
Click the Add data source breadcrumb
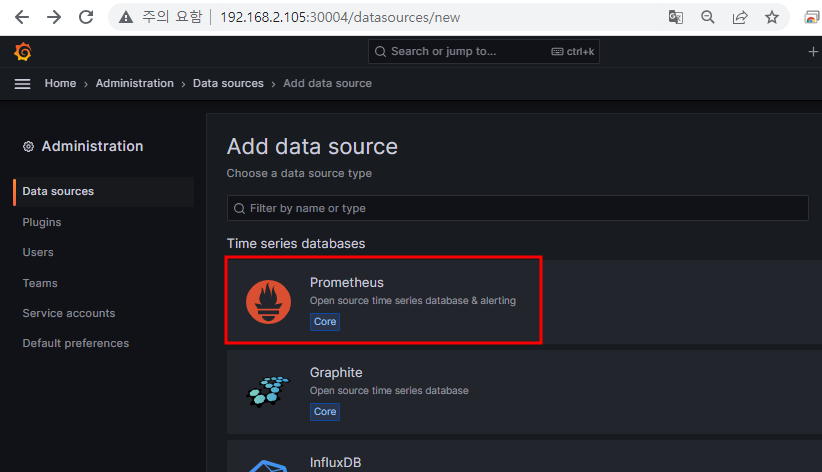(328, 83)
